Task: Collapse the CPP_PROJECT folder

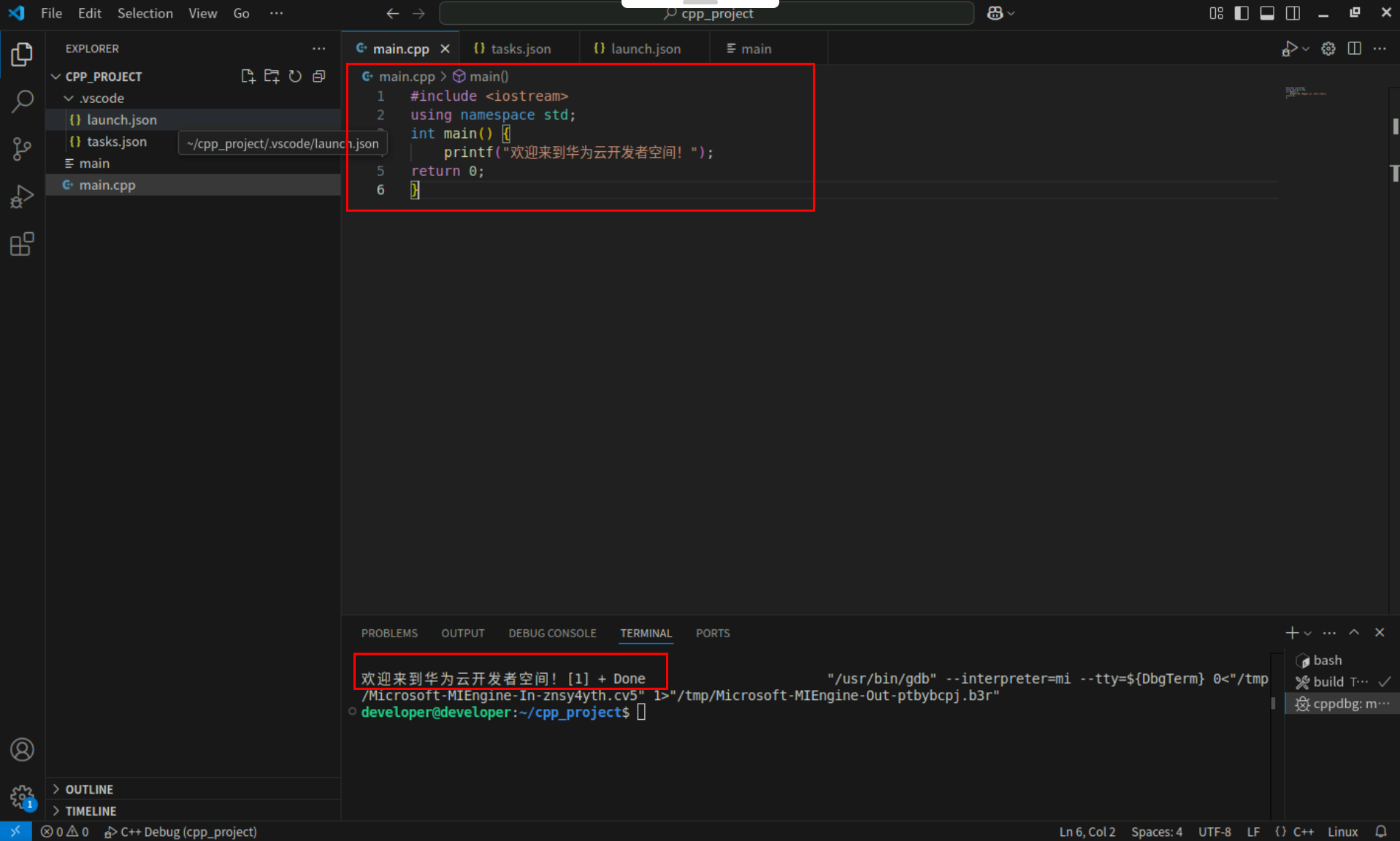Action: click(x=56, y=76)
